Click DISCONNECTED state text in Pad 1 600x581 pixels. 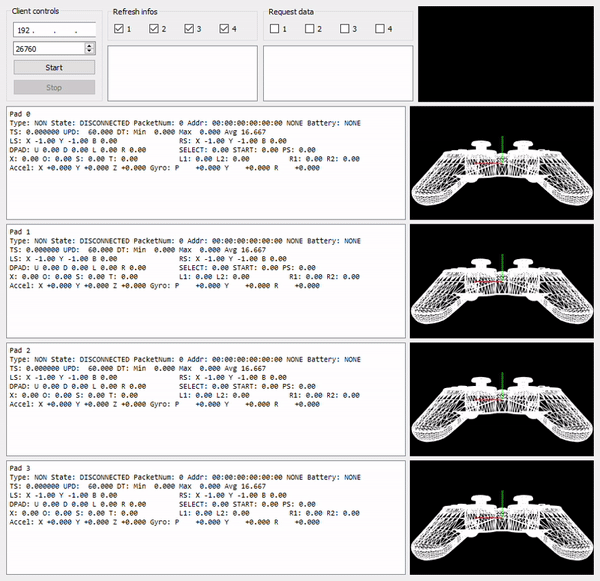click(104, 241)
